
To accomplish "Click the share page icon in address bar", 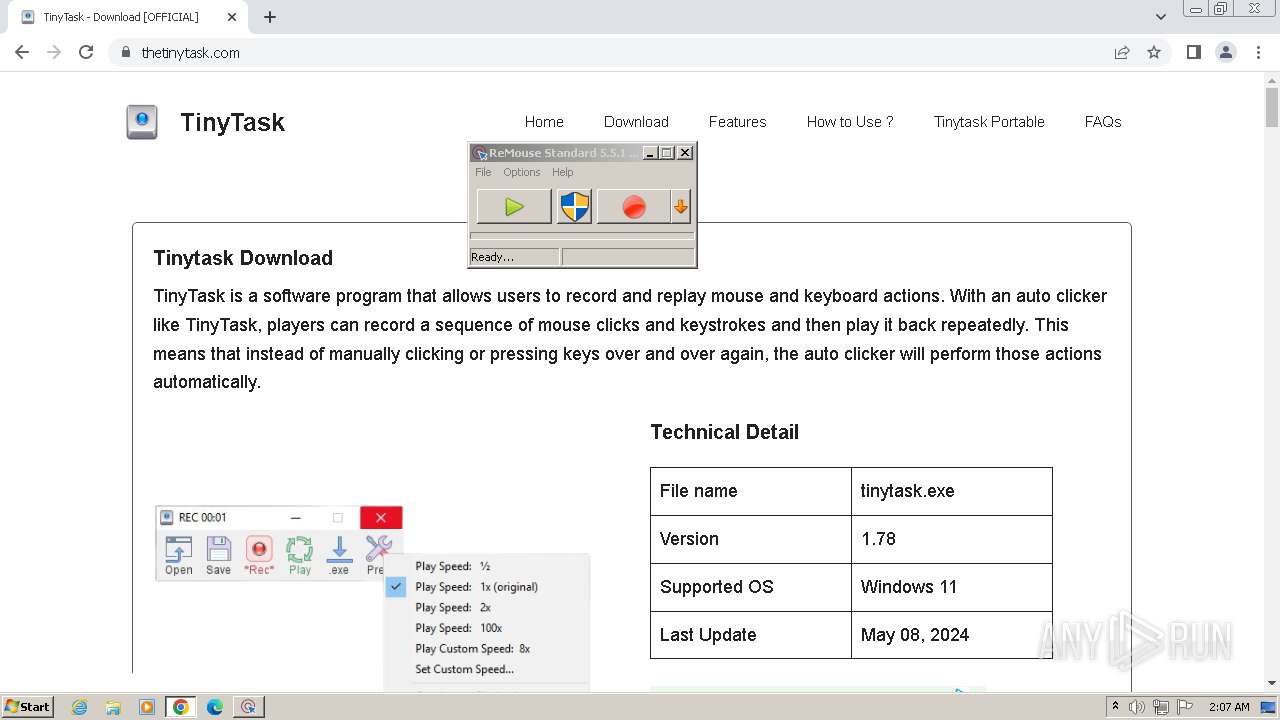I will pyautogui.click(x=1122, y=52).
